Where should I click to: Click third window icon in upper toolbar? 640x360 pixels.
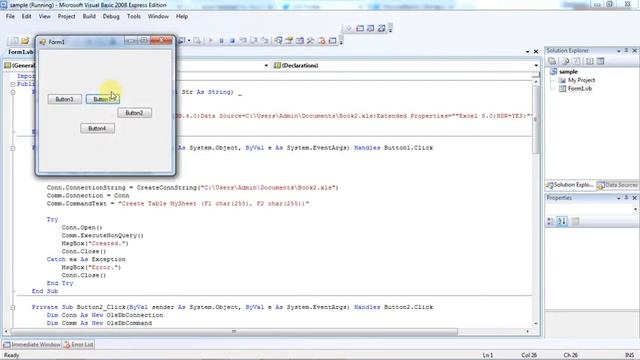coord(371,28)
